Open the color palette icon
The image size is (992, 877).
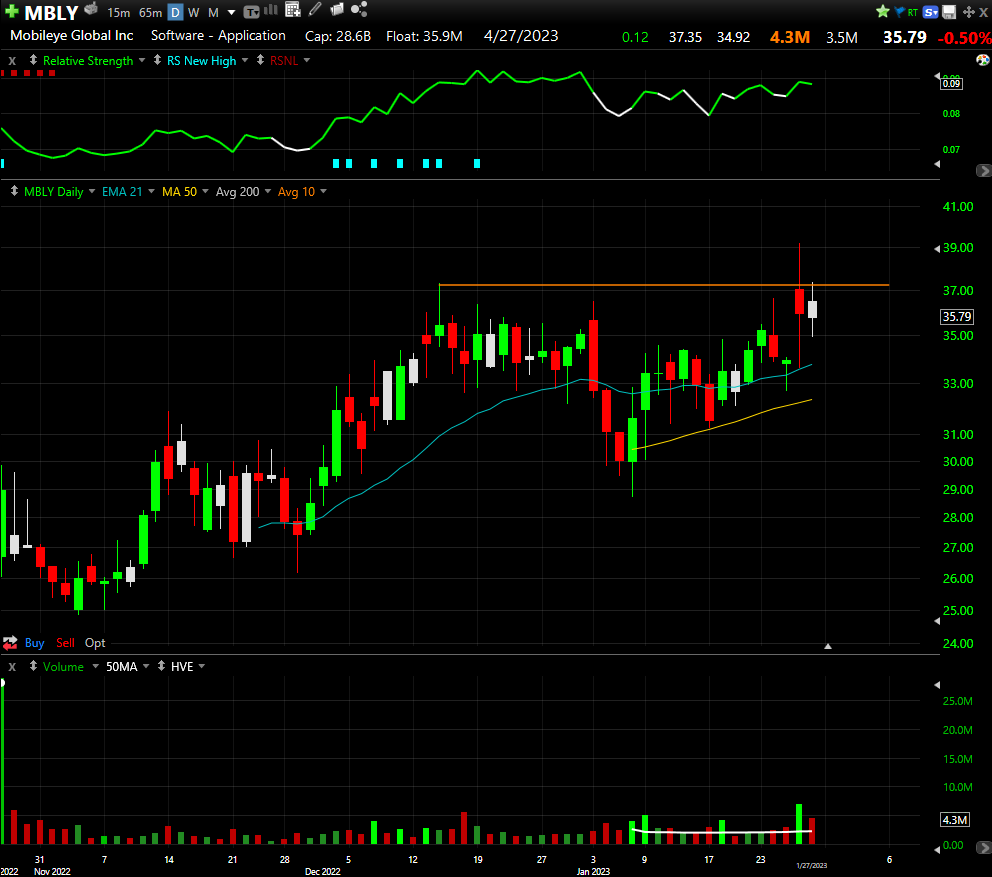click(x=983, y=60)
